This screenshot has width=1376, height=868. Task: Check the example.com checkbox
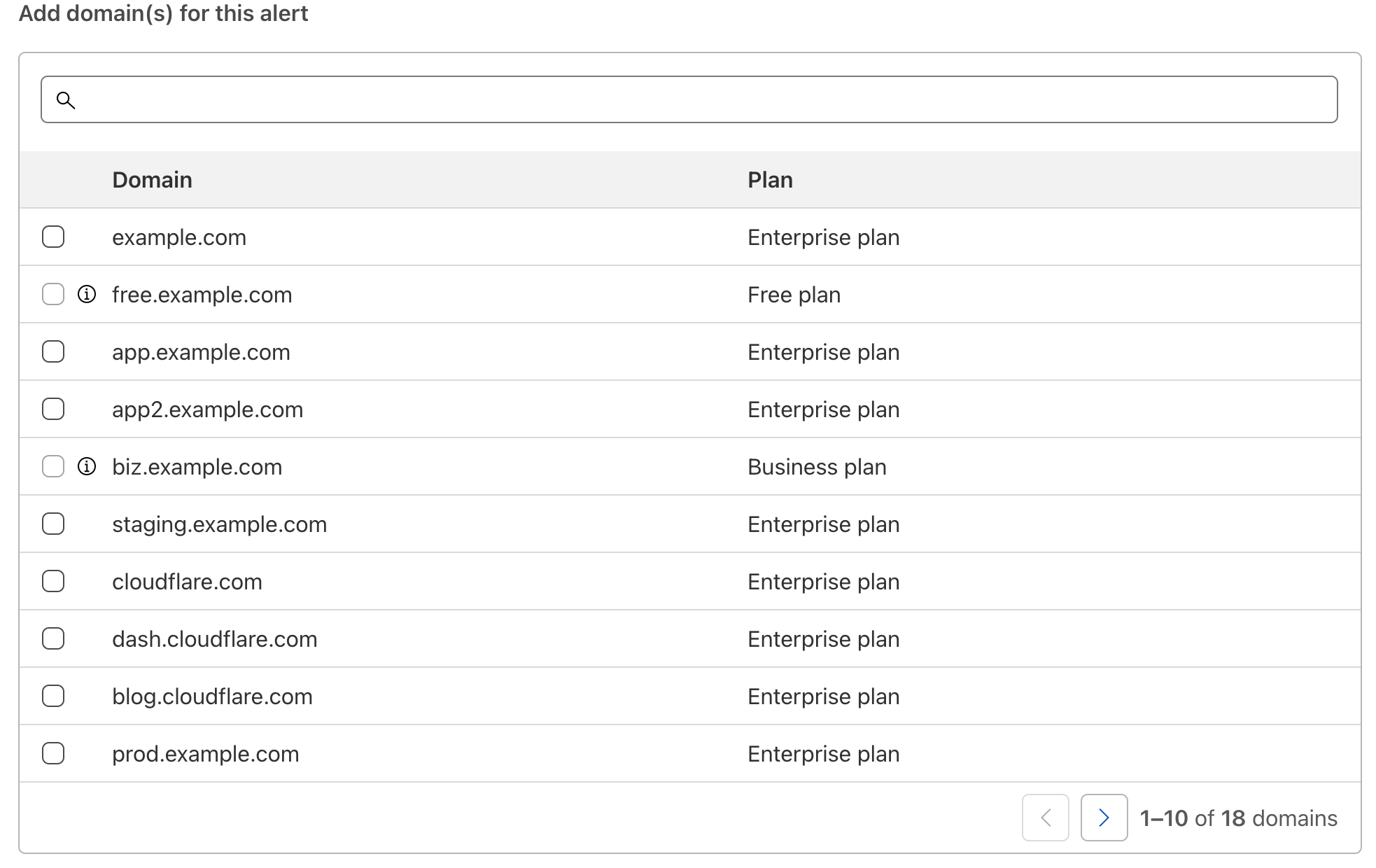point(53,237)
